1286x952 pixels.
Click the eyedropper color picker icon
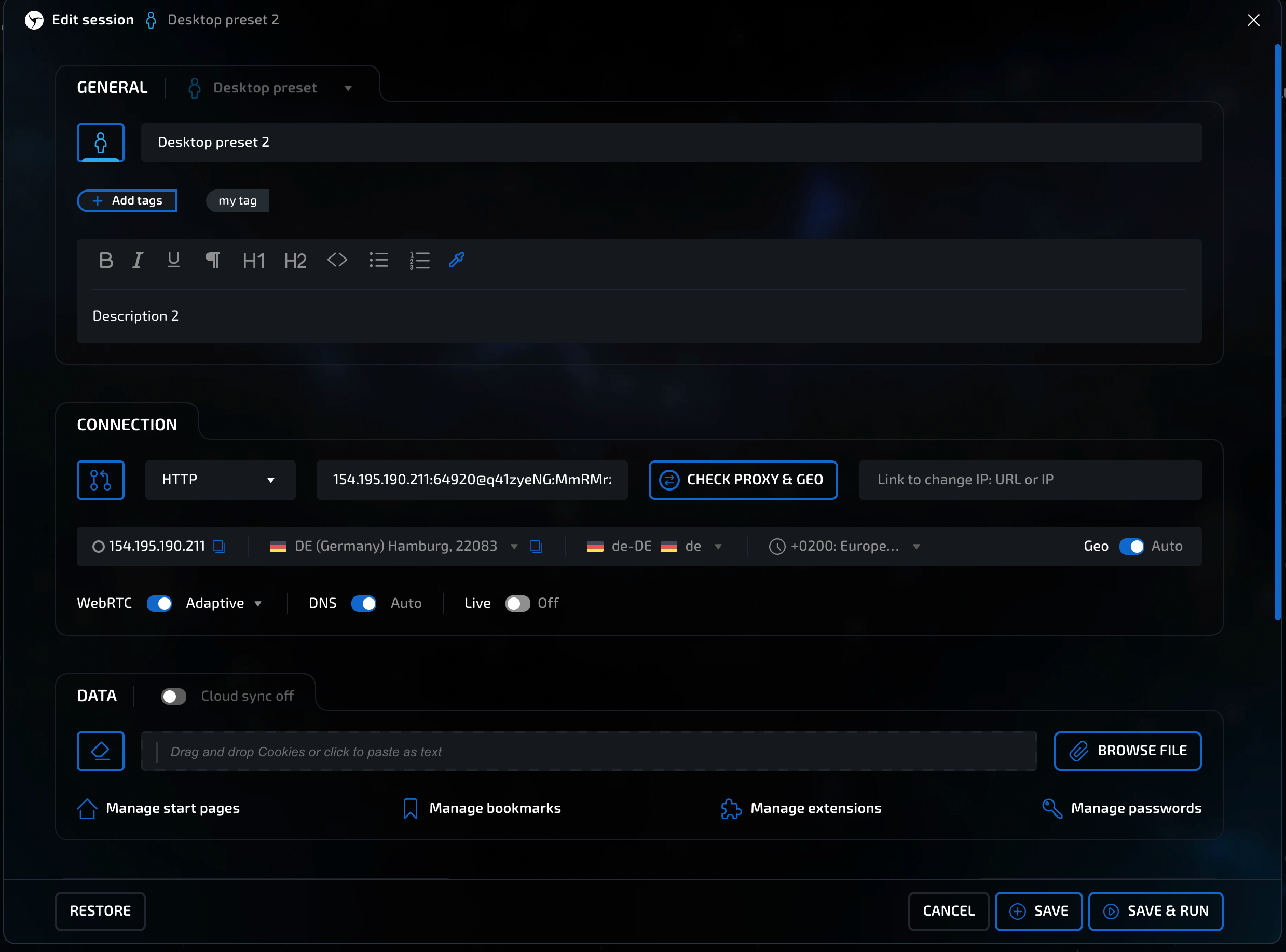point(456,261)
